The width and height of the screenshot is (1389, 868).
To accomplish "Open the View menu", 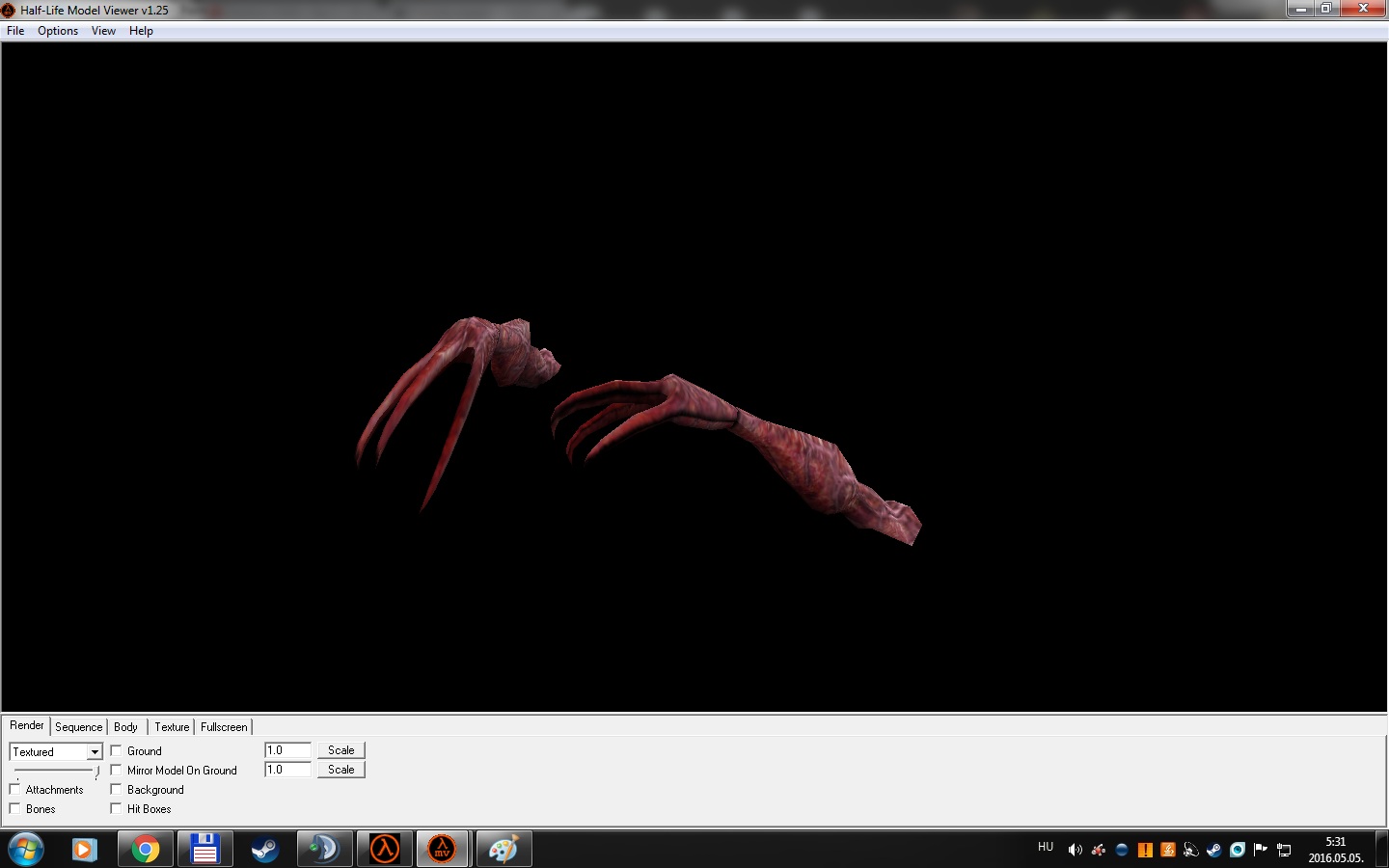I will pyautogui.click(x=103, y=31).
